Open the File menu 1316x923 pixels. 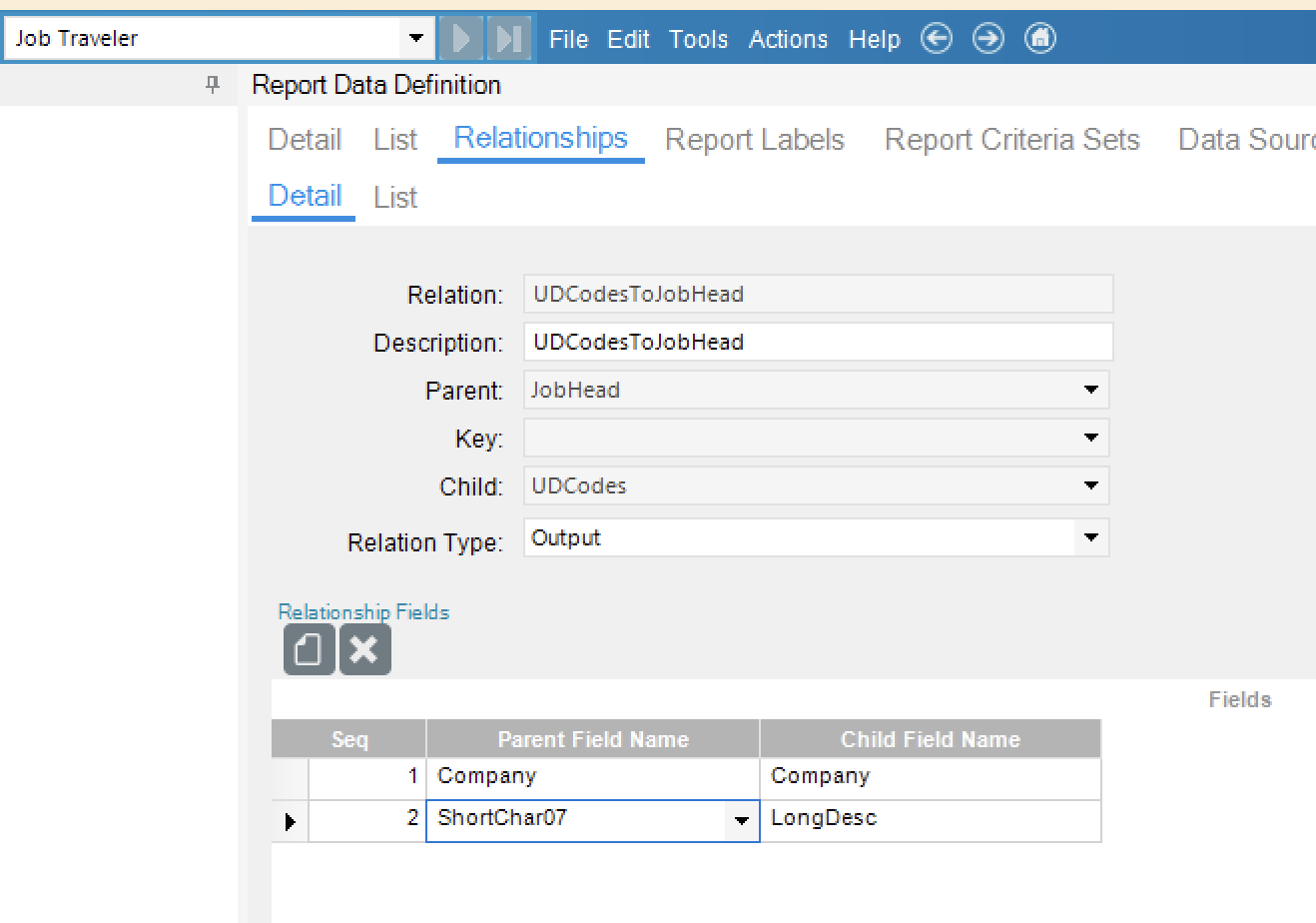click(x=568, y=39)
